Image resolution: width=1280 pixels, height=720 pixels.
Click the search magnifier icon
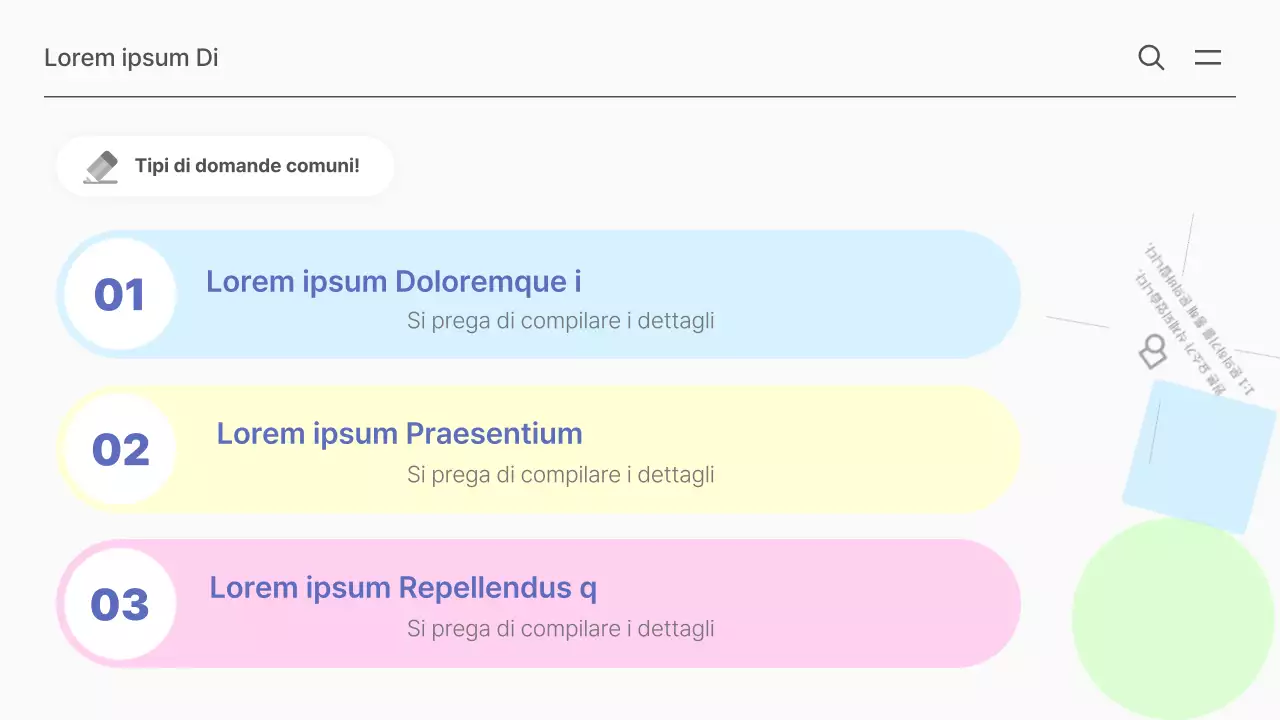[x=1151, y=58]
